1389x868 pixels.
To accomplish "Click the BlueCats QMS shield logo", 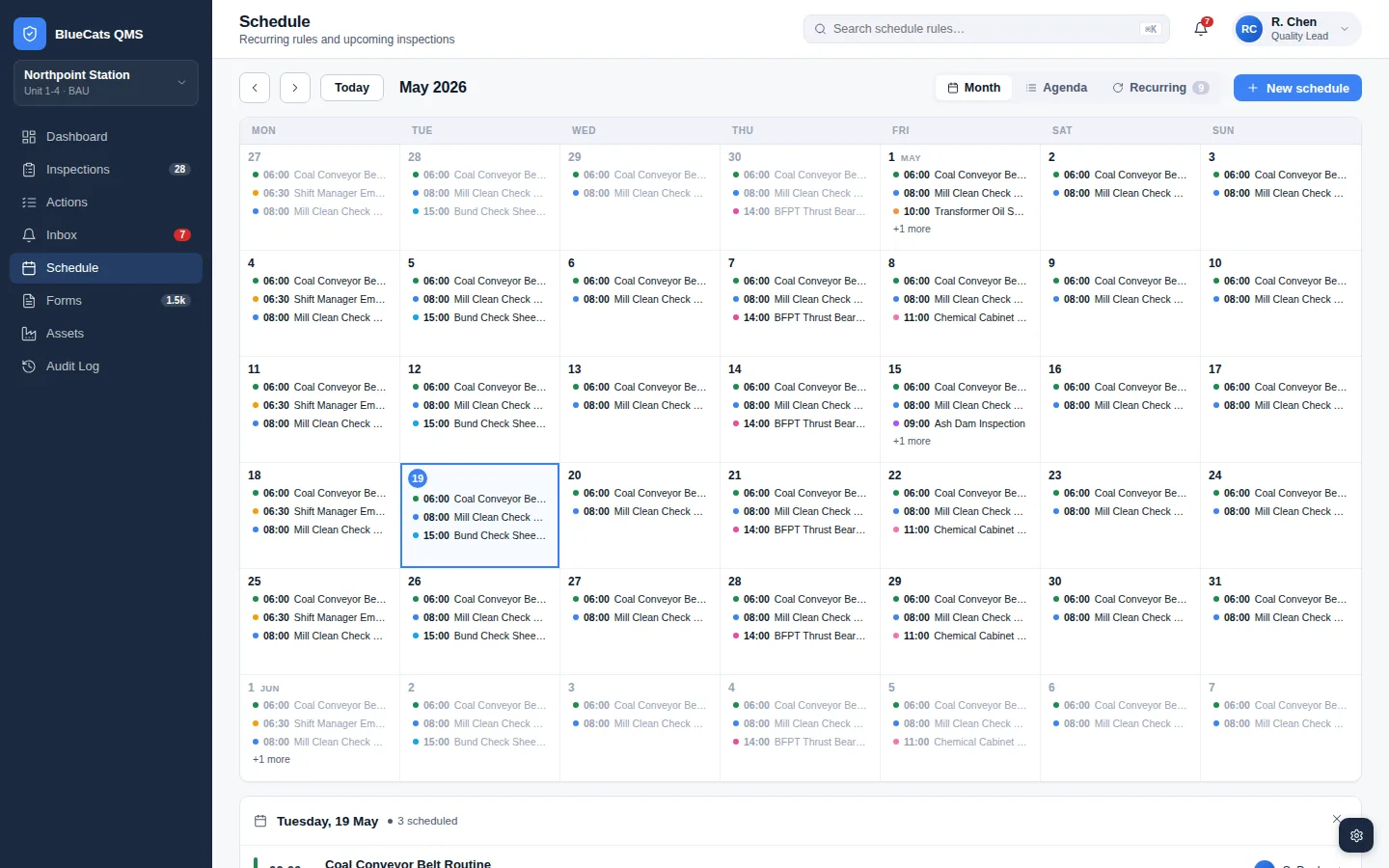I will (30, 34).
